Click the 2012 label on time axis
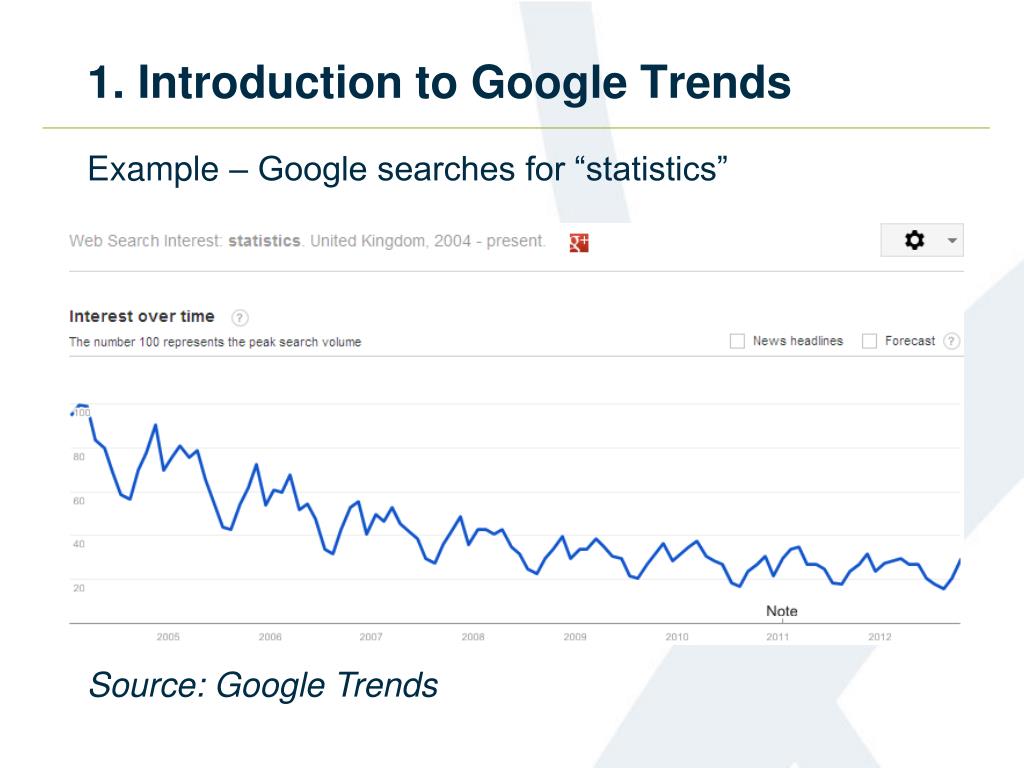Image resolution: width=1024 pixels, height=768 pixels. click(880, 637)
